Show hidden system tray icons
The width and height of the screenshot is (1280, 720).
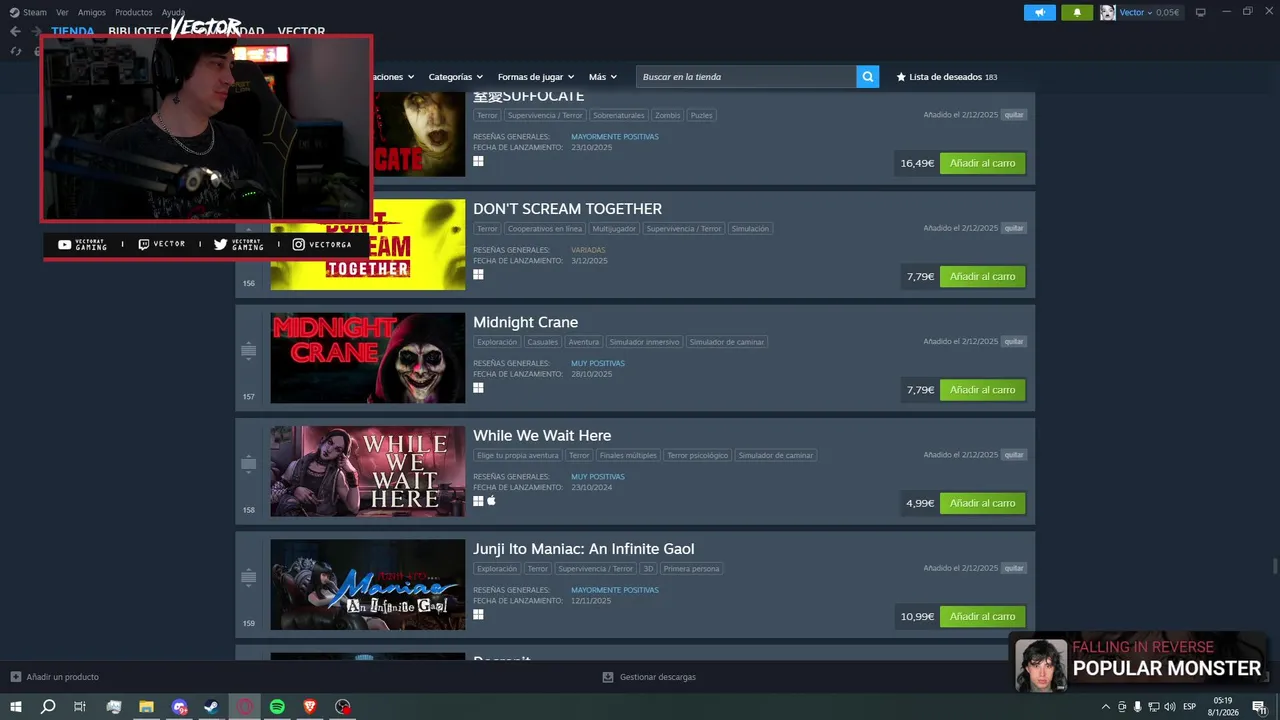click(1105, 707)
